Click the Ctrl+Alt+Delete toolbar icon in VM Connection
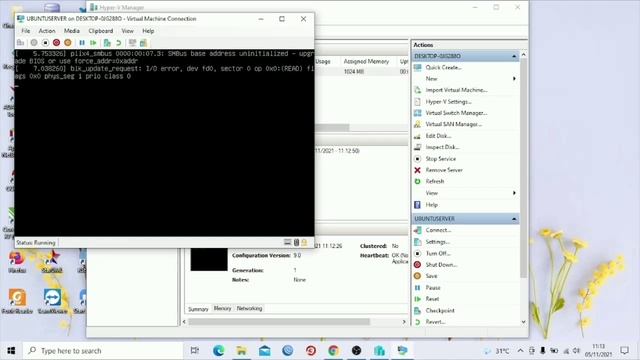This screenshot has width=640, height=360. [x=20, y=43]
